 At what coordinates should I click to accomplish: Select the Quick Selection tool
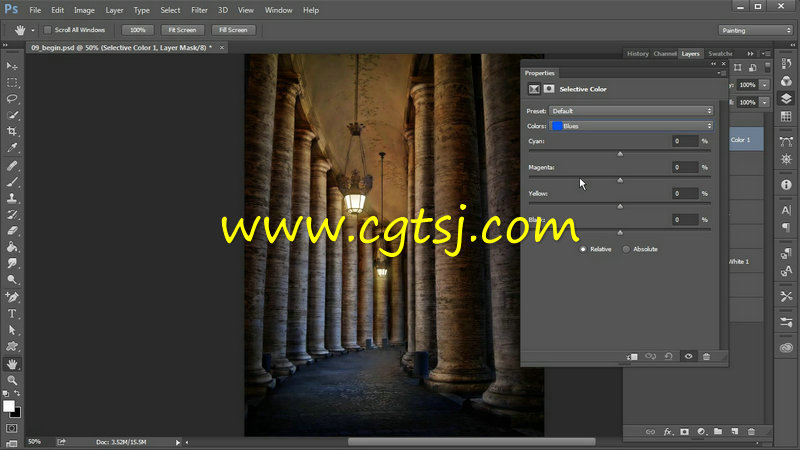pos(12,115)
